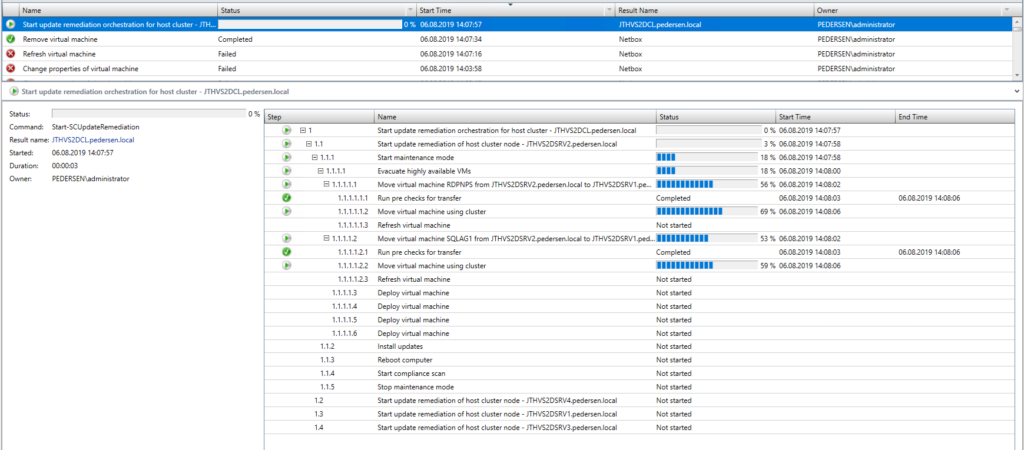Open Owner column filter dropdown
Screen dimensions: 1024x450
tap(1008, 10)
